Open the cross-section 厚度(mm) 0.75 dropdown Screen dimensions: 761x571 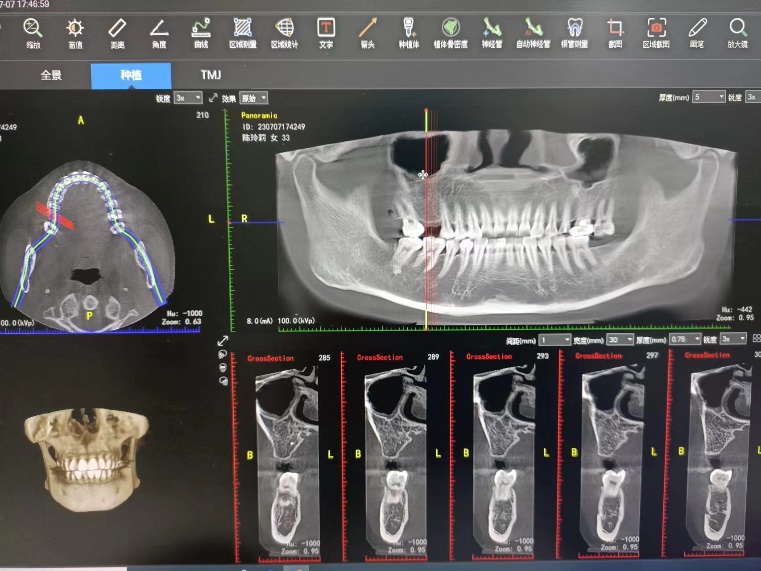tap(685, 339)
